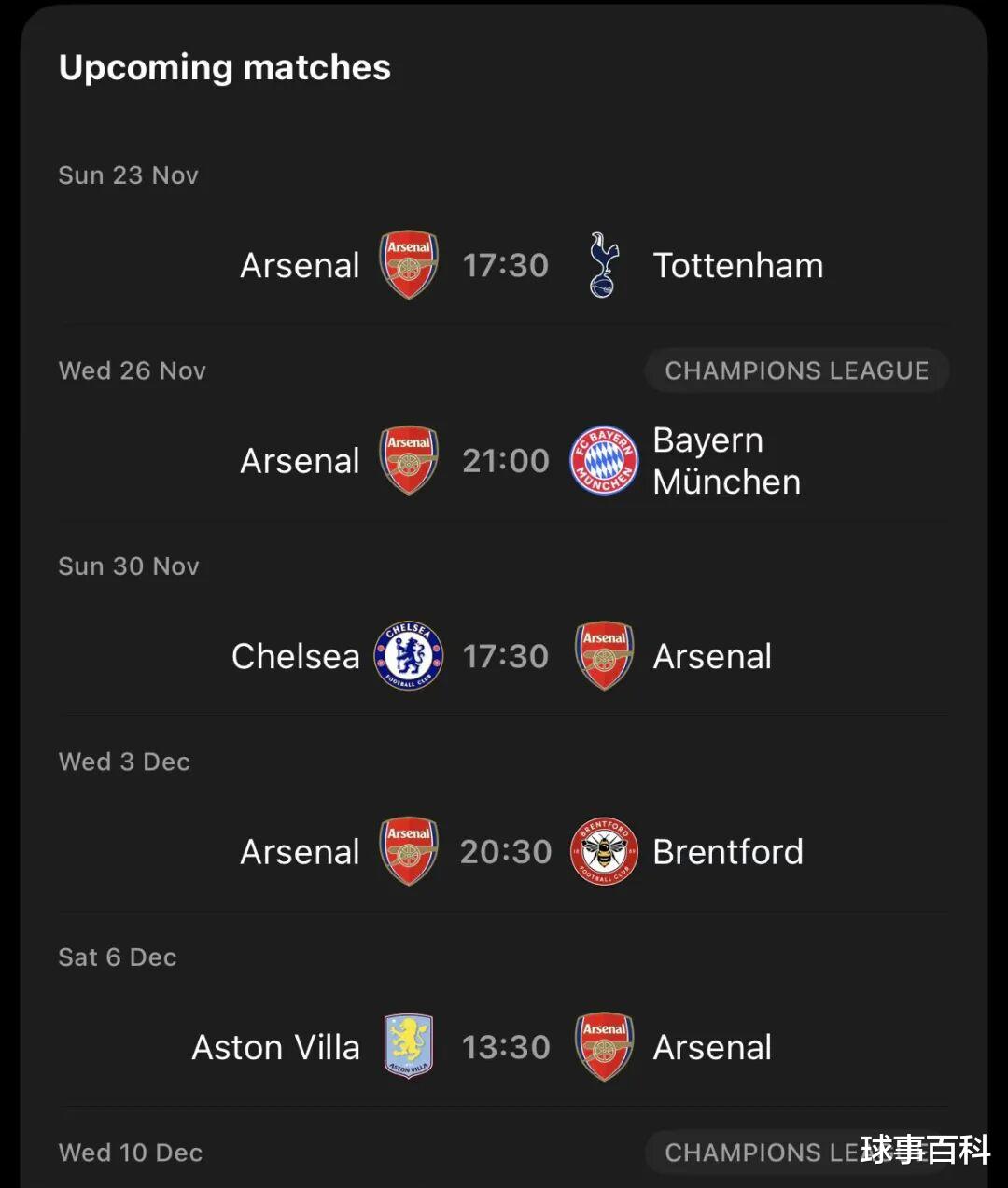Image resolution: width=1008 pixels, height=1188 pixels.
Task: Tap the Tottenham cockerel crest
Action: tap(604, 265)
